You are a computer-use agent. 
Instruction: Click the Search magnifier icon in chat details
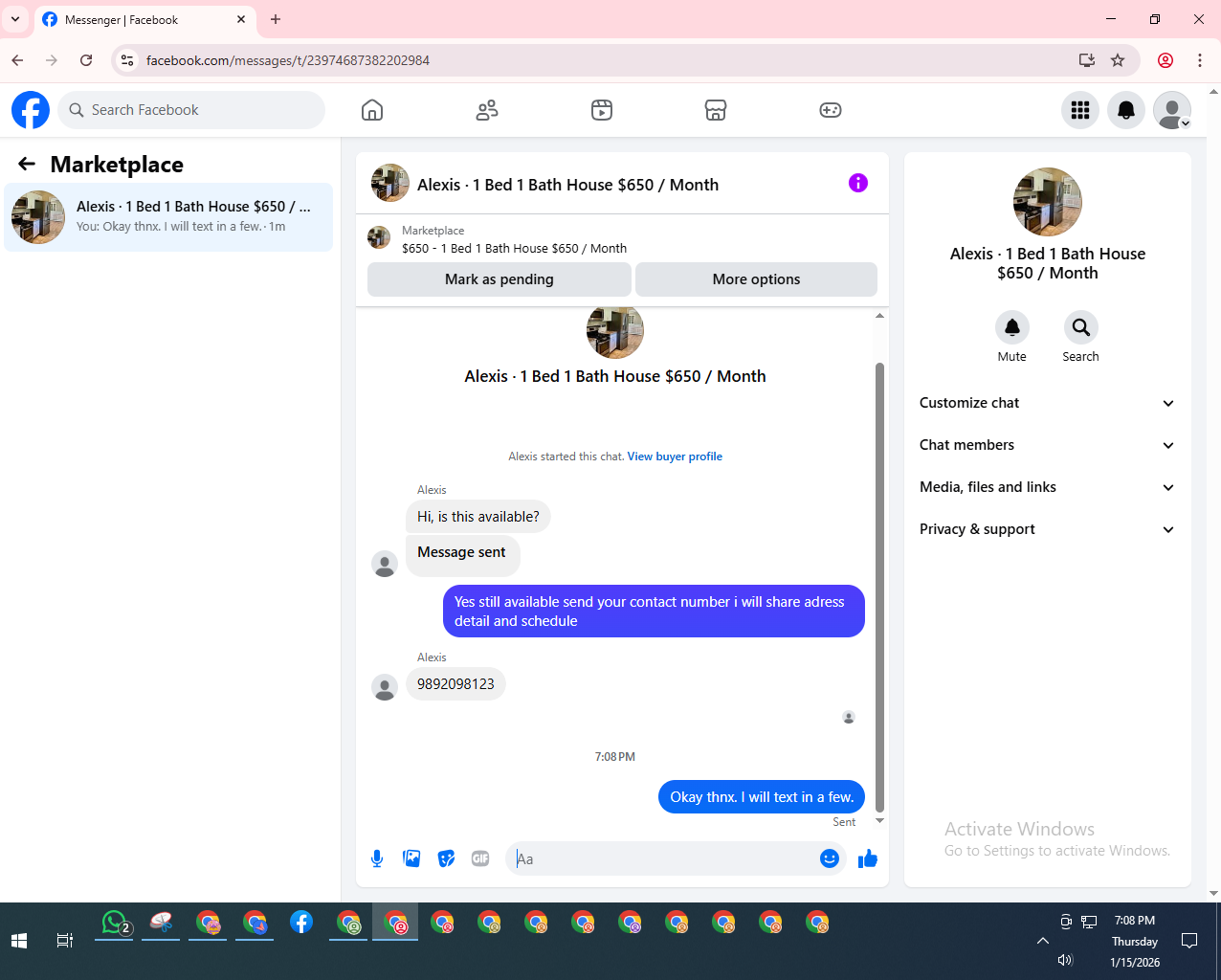coord(1081,327)
